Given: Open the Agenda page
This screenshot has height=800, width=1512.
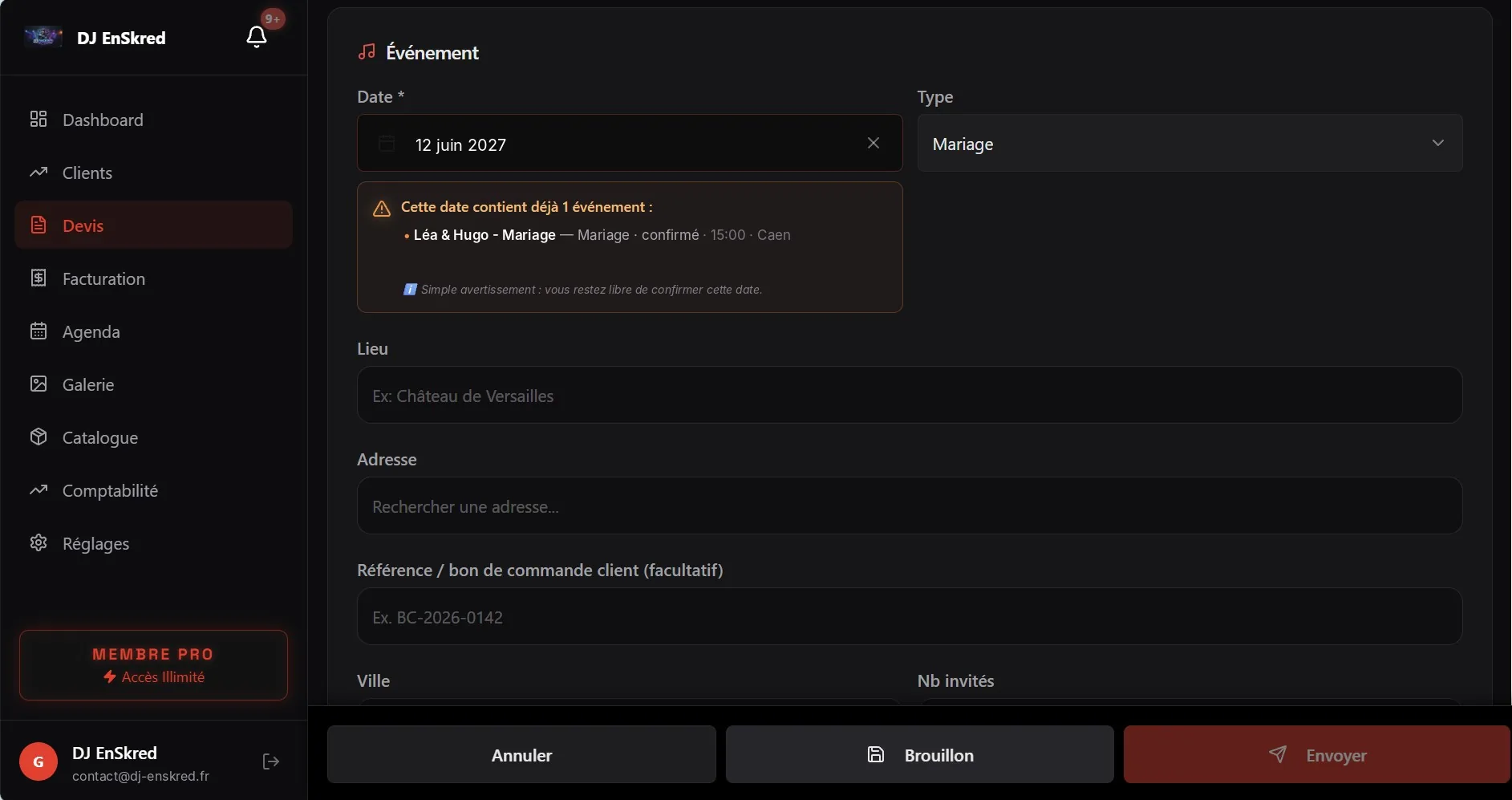Looking at the screenshot, I should pos(153,331).
